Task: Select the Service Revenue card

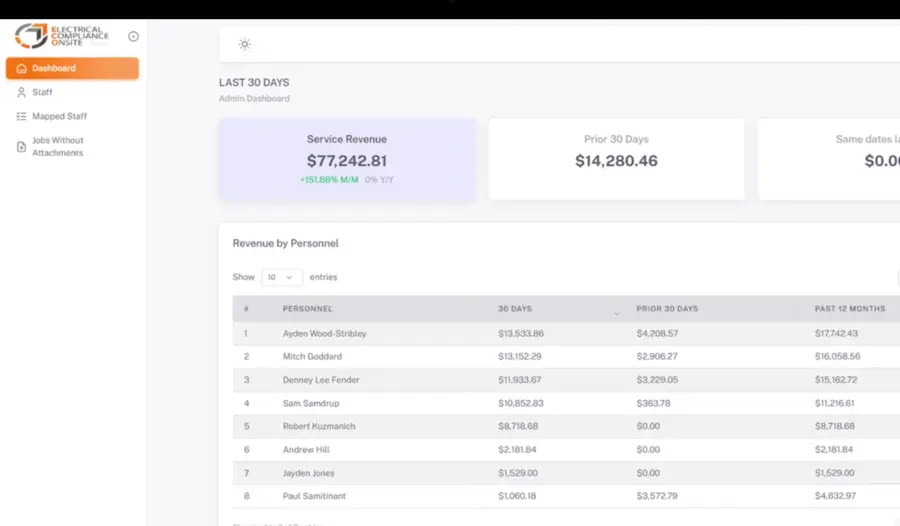Action: (347, 159)
